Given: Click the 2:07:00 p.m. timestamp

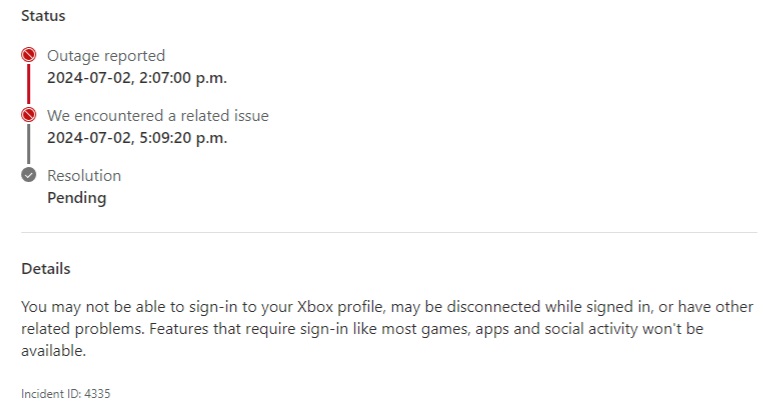Looking at the screenshot, I should [x=137, y=77].
